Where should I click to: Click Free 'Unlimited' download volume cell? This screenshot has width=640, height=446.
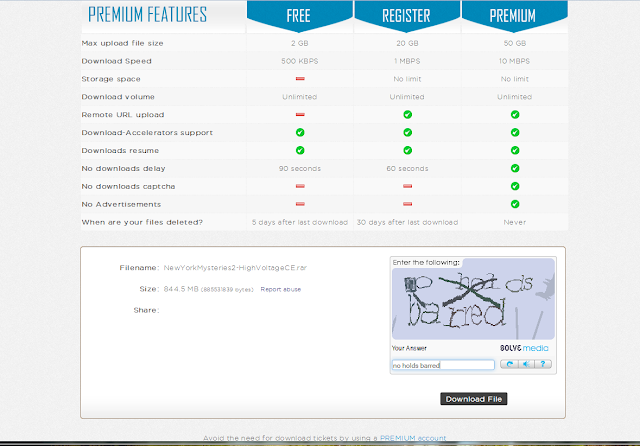point(300,97)
